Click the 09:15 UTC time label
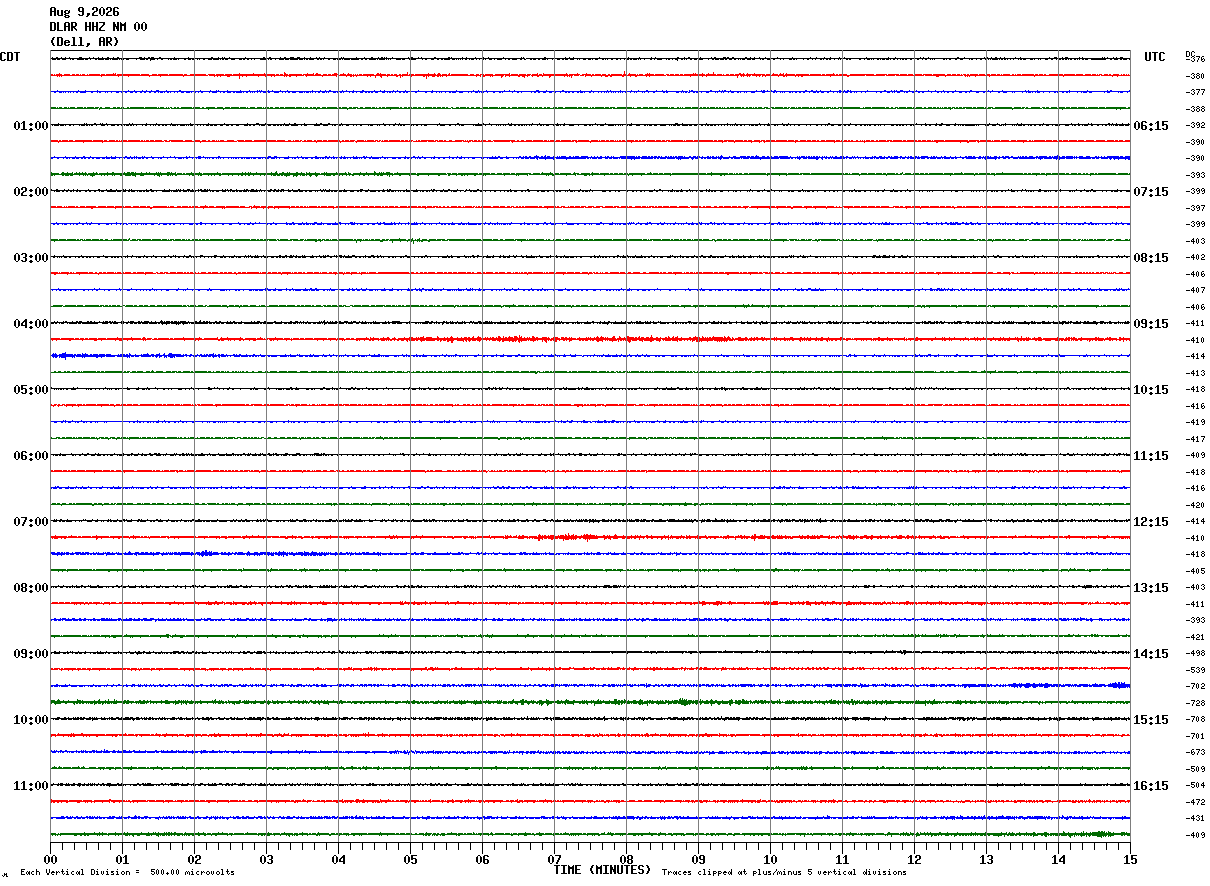1210x886 pixels. [1150, 324]
